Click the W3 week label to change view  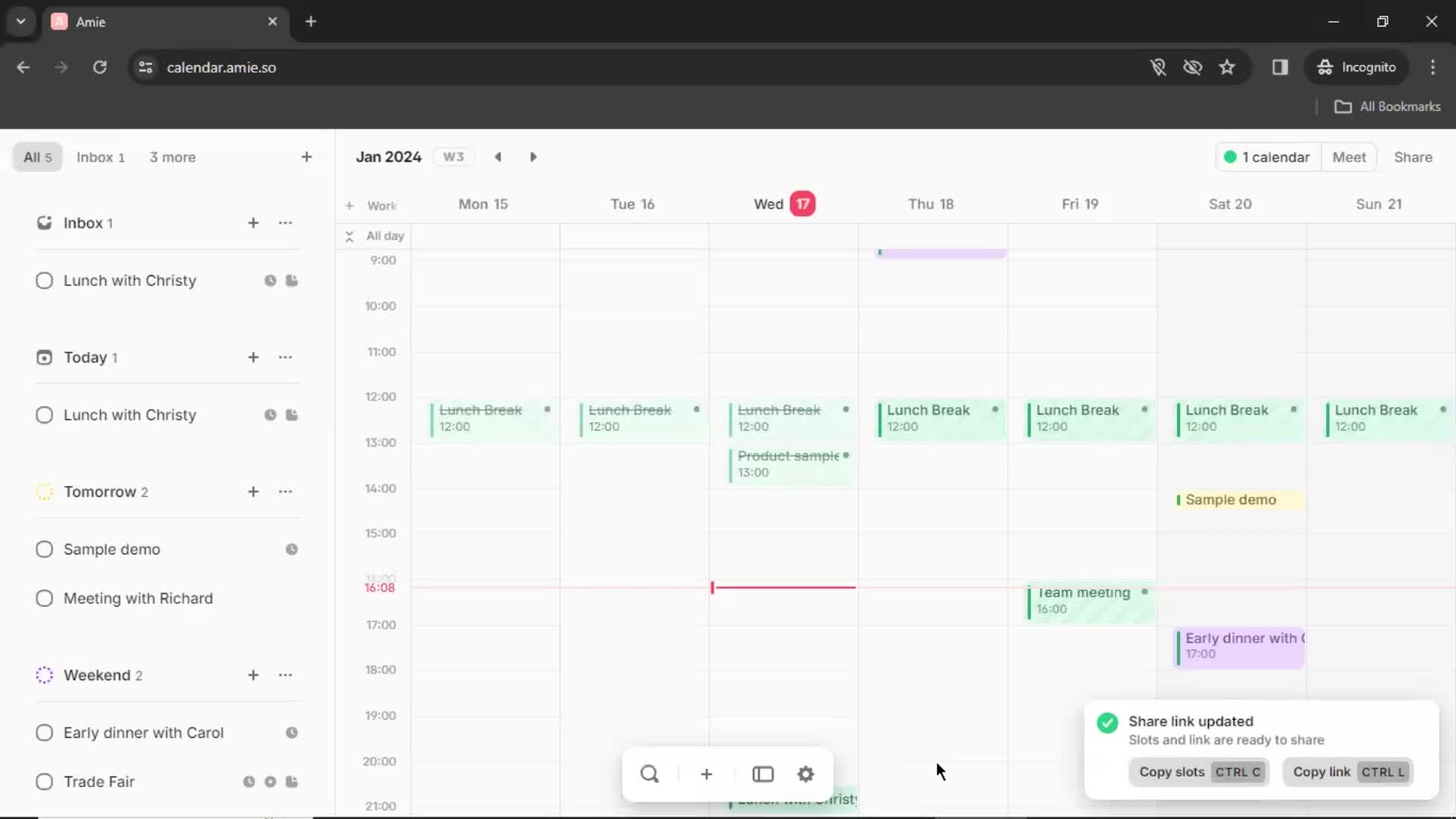point(454,157)
